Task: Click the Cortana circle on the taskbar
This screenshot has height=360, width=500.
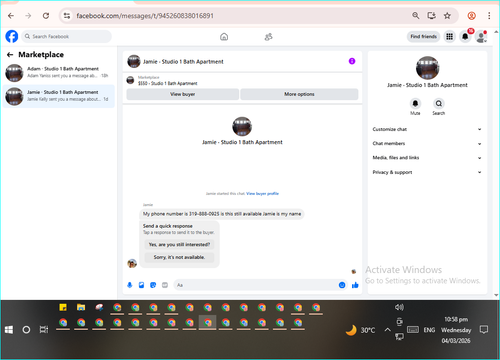Action: (x=26, y=330)
